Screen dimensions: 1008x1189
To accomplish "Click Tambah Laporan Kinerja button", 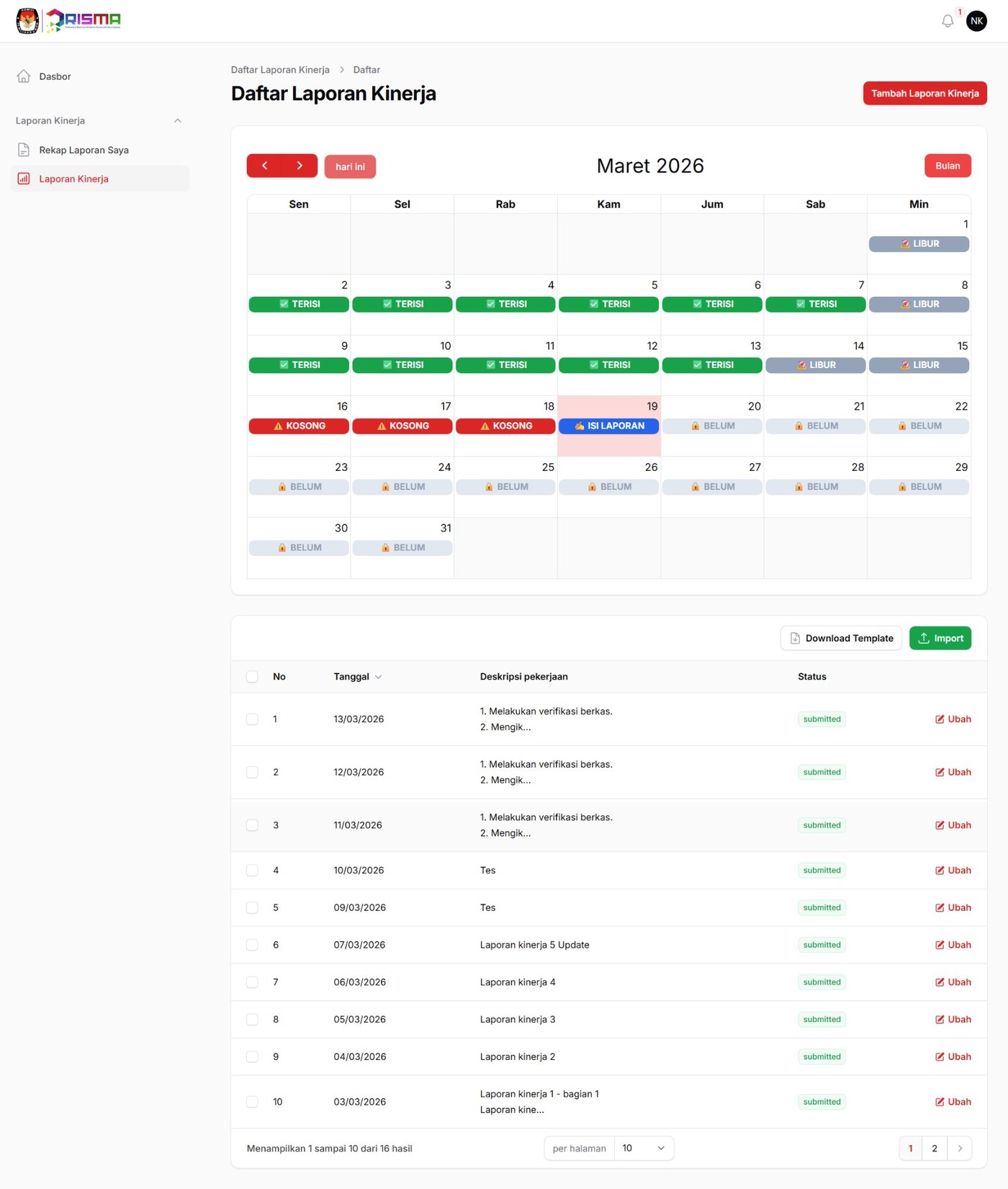I will (x=924, y=93).
